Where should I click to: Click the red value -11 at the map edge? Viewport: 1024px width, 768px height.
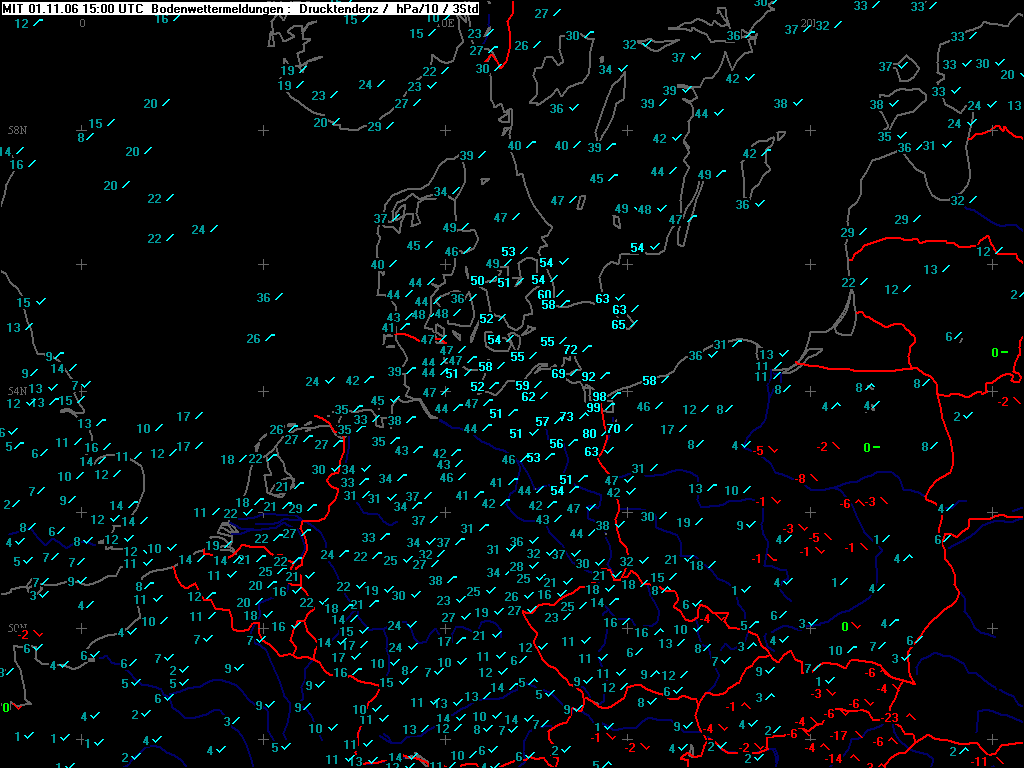point(980,762)
